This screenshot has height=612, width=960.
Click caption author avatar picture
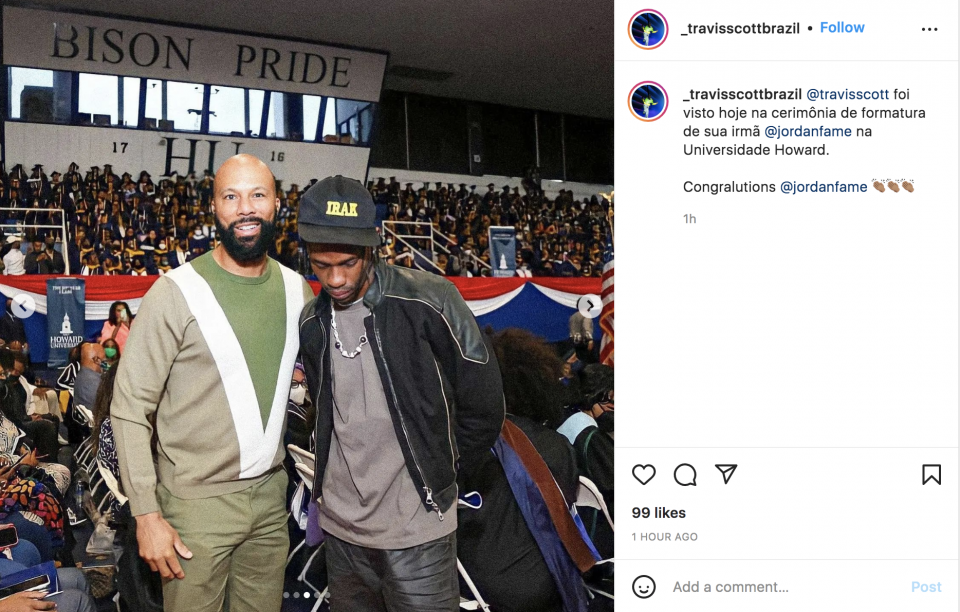[648, 101]
